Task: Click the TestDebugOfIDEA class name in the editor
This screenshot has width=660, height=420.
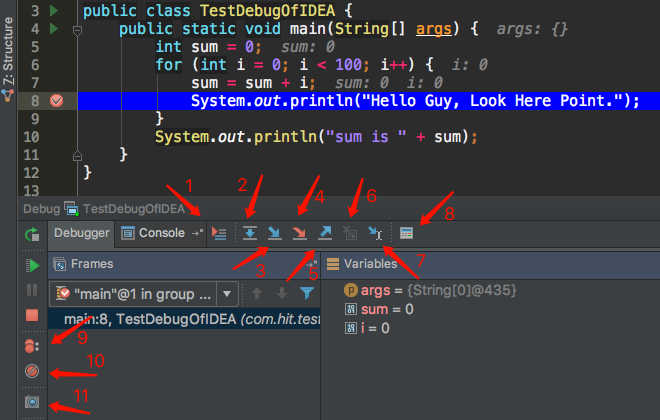Action: (268, 11)
